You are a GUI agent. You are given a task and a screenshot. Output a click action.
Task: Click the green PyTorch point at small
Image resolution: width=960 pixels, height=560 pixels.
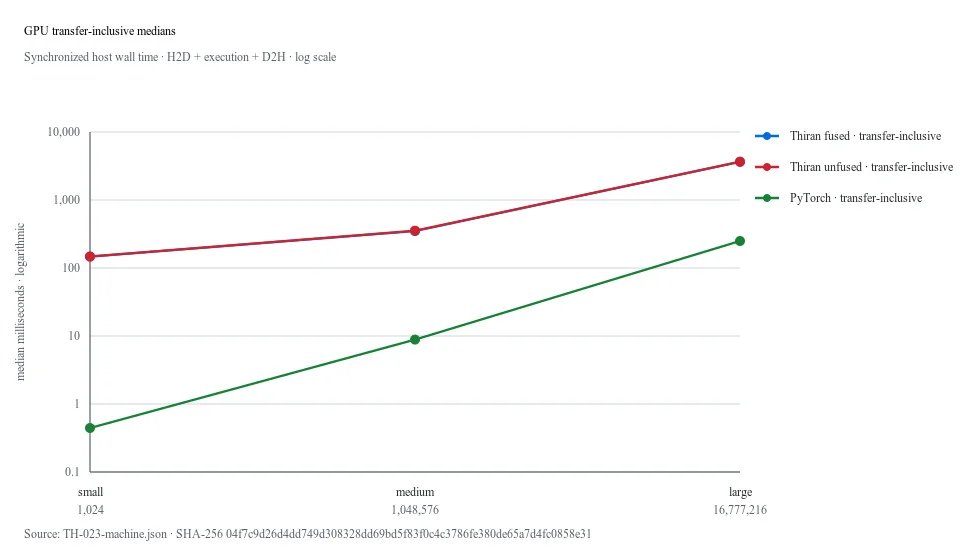point(90,428)
